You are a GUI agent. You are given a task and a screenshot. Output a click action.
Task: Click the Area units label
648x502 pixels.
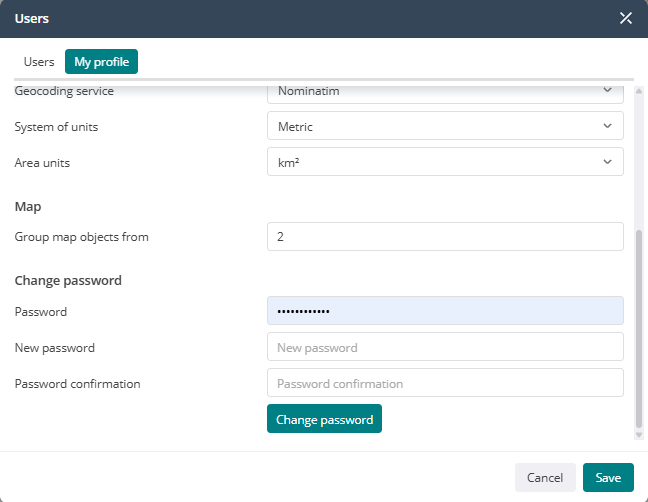coord(42,163)
